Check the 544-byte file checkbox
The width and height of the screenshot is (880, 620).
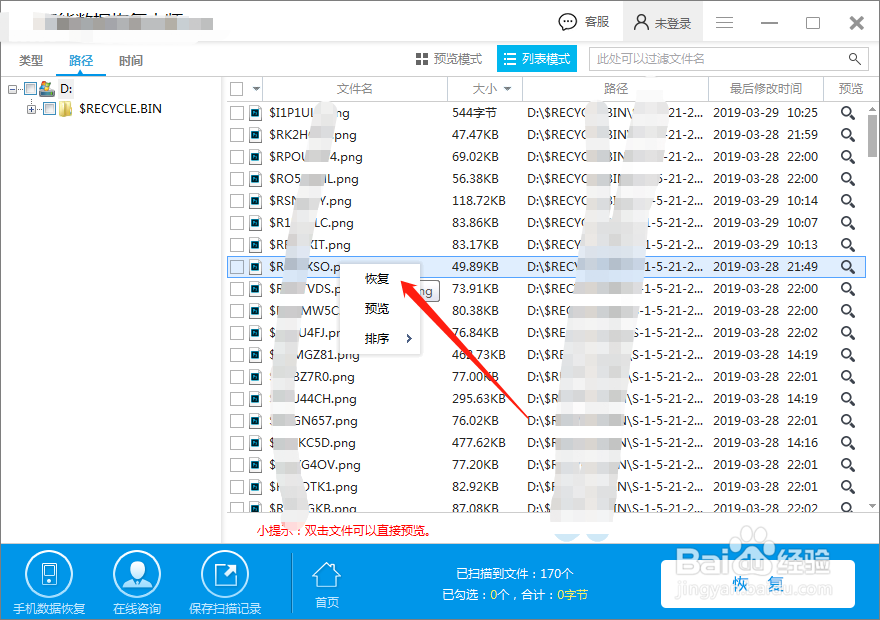coord(237,113)
